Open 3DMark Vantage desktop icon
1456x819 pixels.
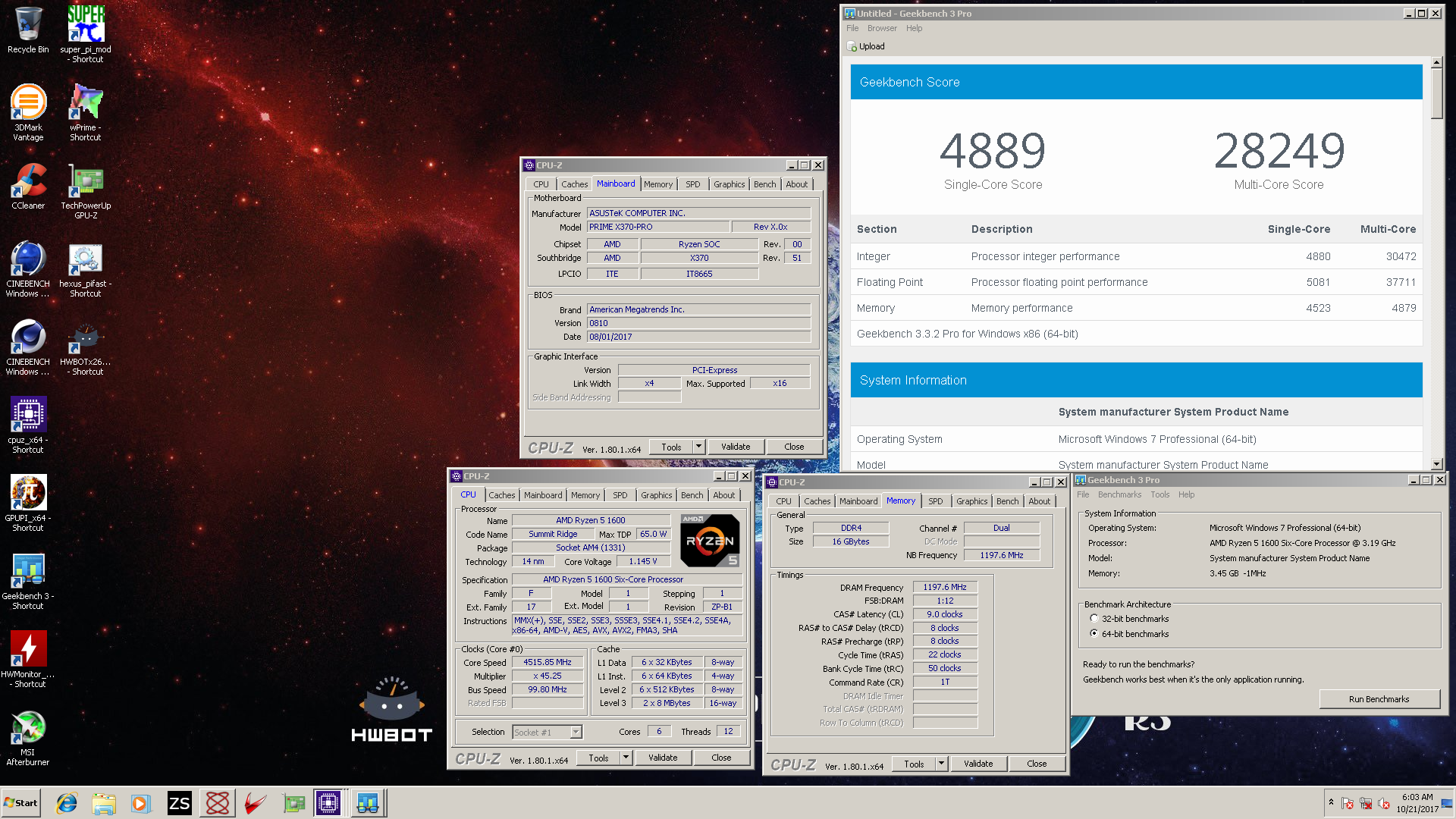(28, 112)
